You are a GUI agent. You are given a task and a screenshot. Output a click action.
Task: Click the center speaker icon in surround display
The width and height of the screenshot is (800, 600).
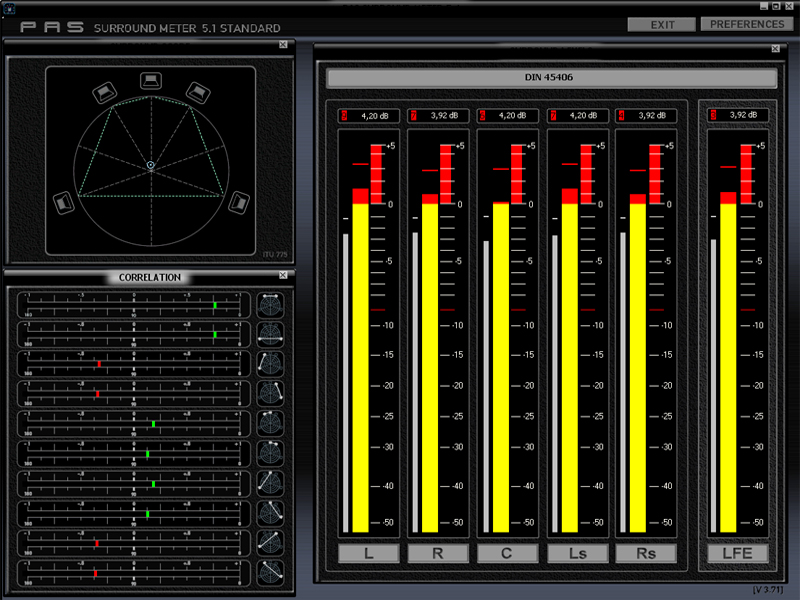point(150,80)
